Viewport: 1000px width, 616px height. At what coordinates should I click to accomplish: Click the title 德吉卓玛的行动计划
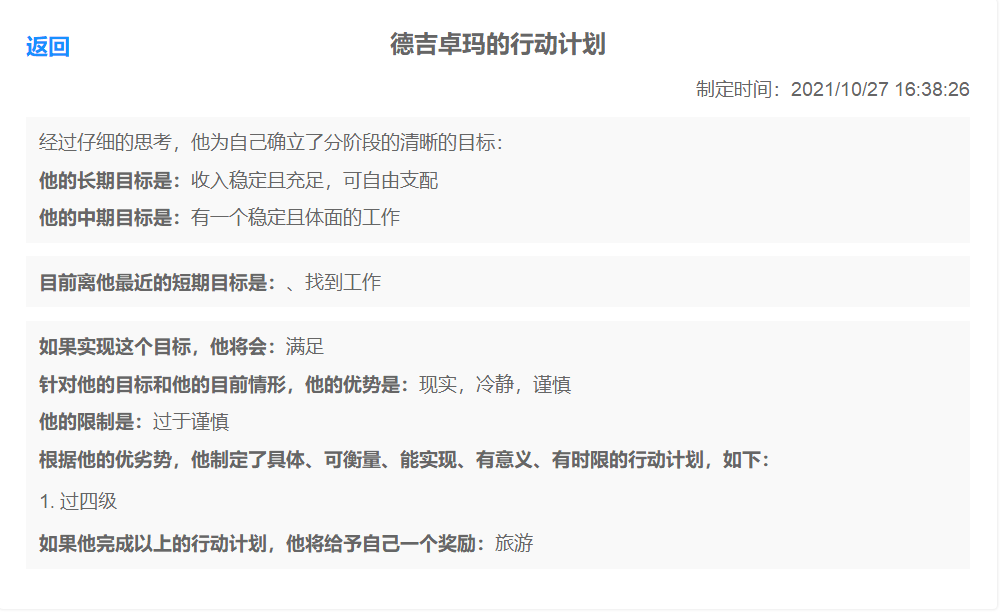click(498, 45)
